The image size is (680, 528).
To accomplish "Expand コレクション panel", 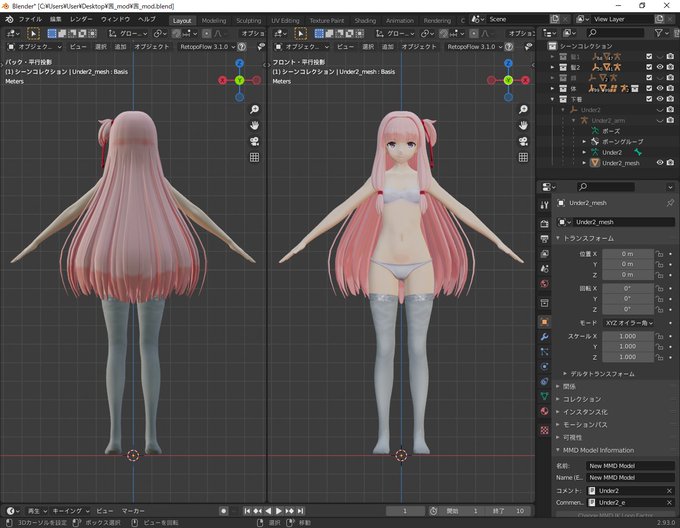I will (558, 399).
